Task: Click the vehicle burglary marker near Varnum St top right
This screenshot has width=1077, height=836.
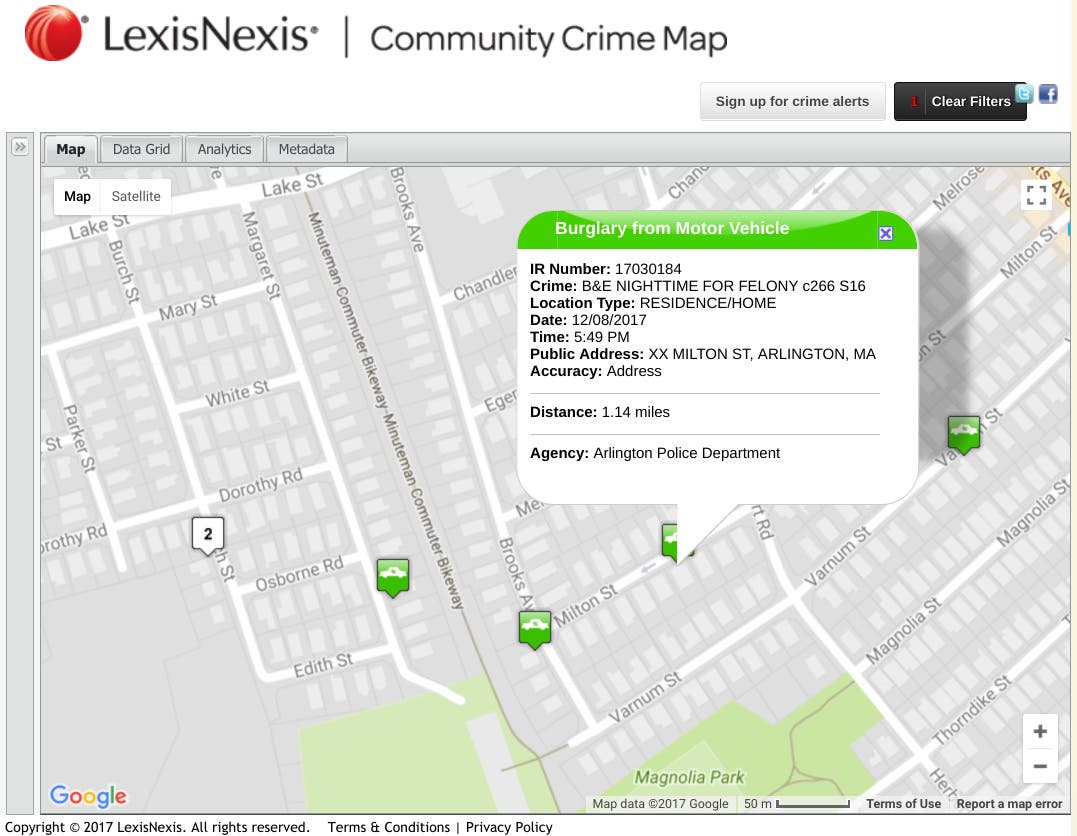Action: (963, 433)
